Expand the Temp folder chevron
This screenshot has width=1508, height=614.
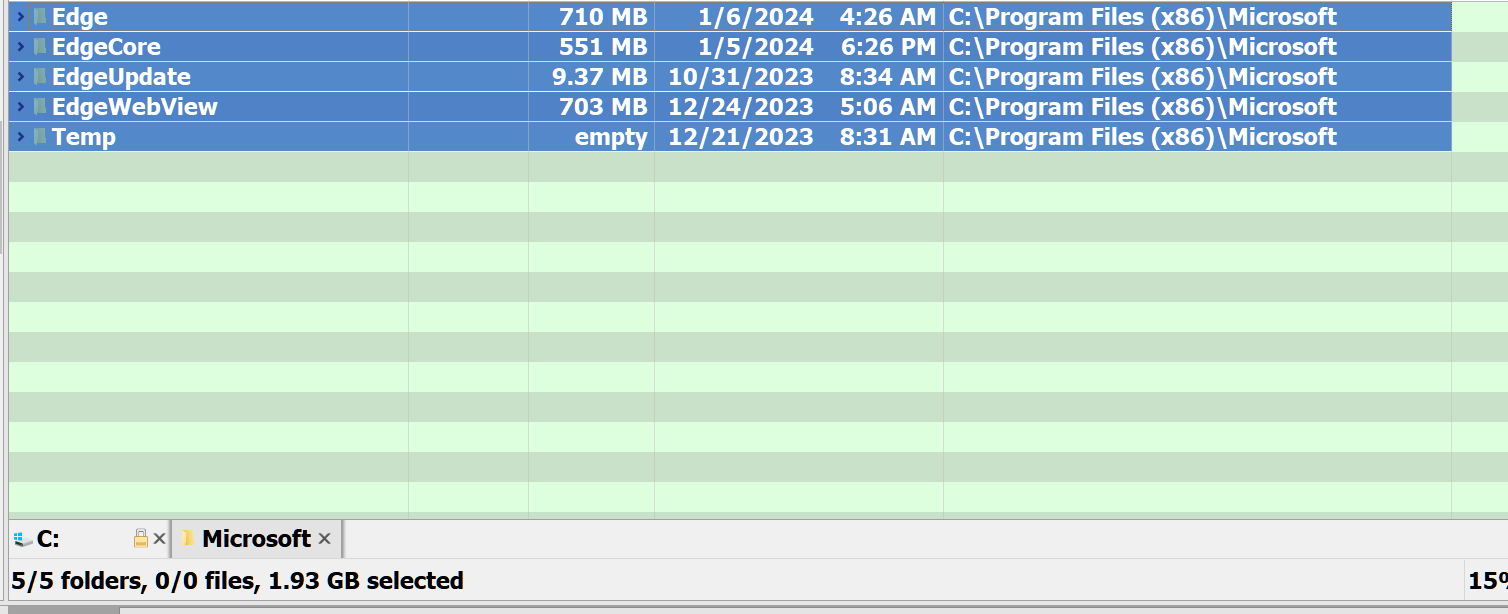[x=21, y=137]
